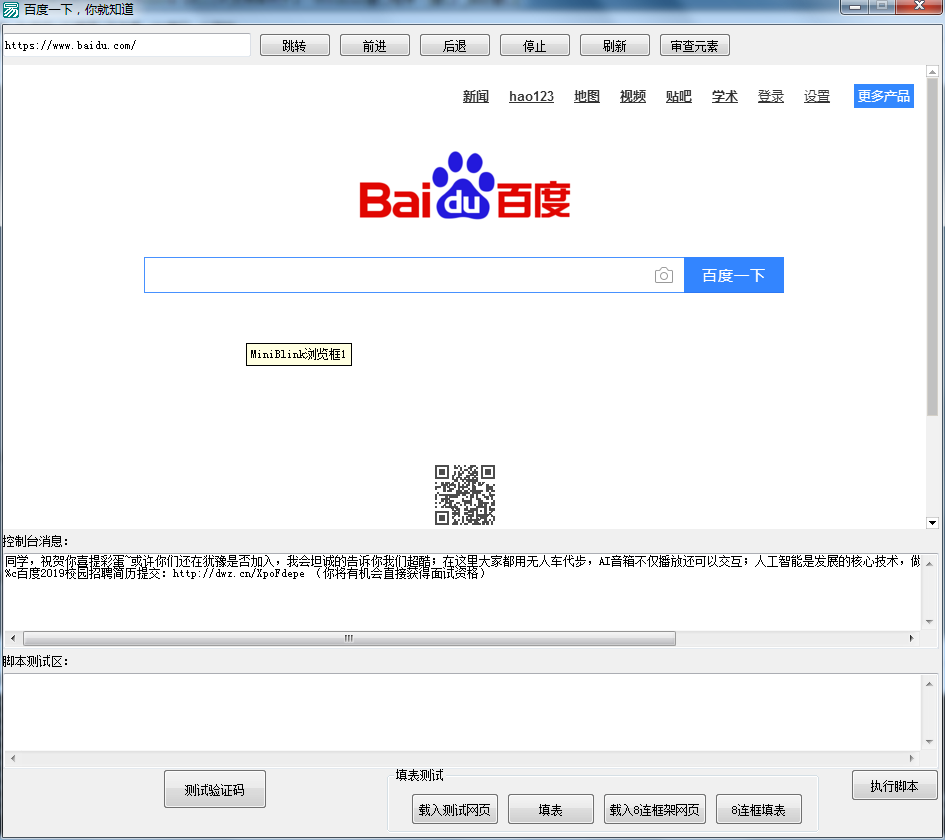Viewport: 945px width, 840px height.
Task: Click the camera image search icon
Action: tap(664, 275)
